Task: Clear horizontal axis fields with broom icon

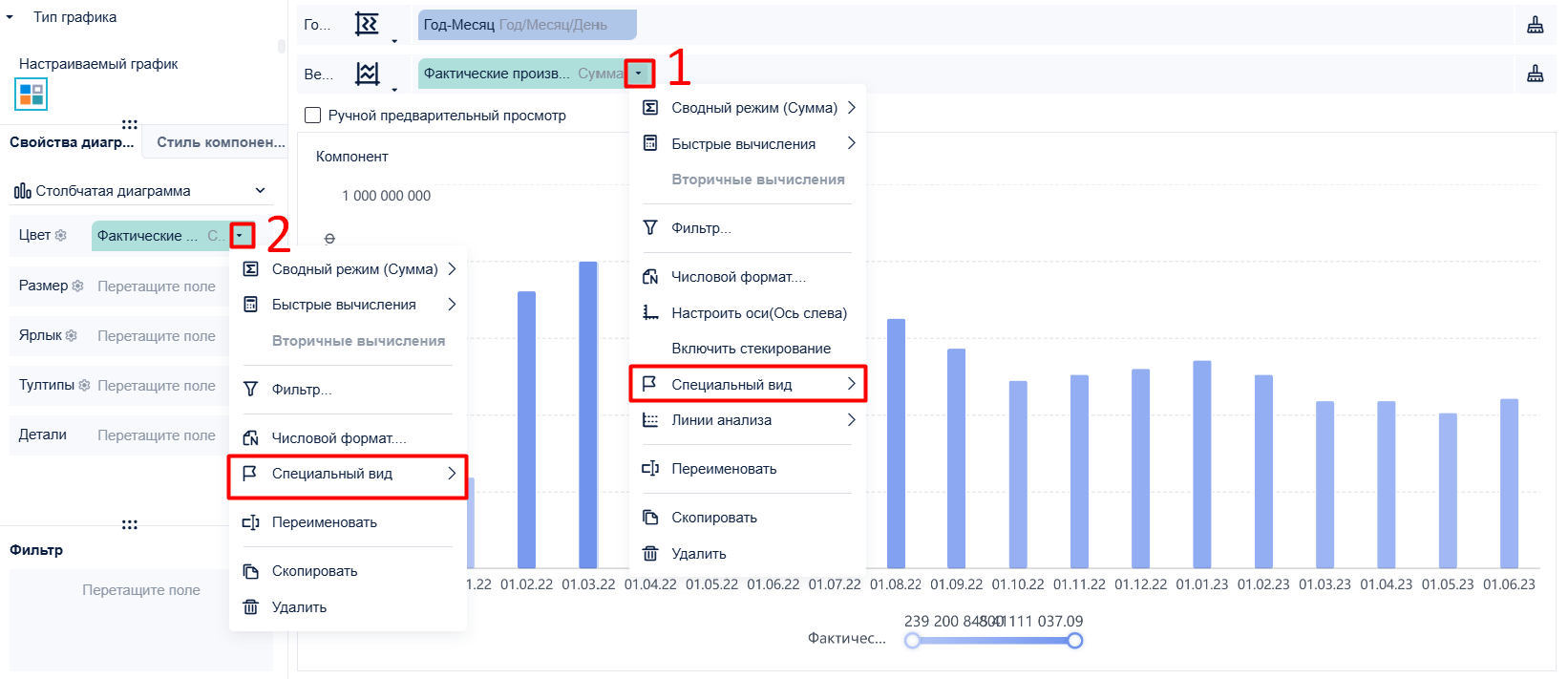Action: (1536, 25)
